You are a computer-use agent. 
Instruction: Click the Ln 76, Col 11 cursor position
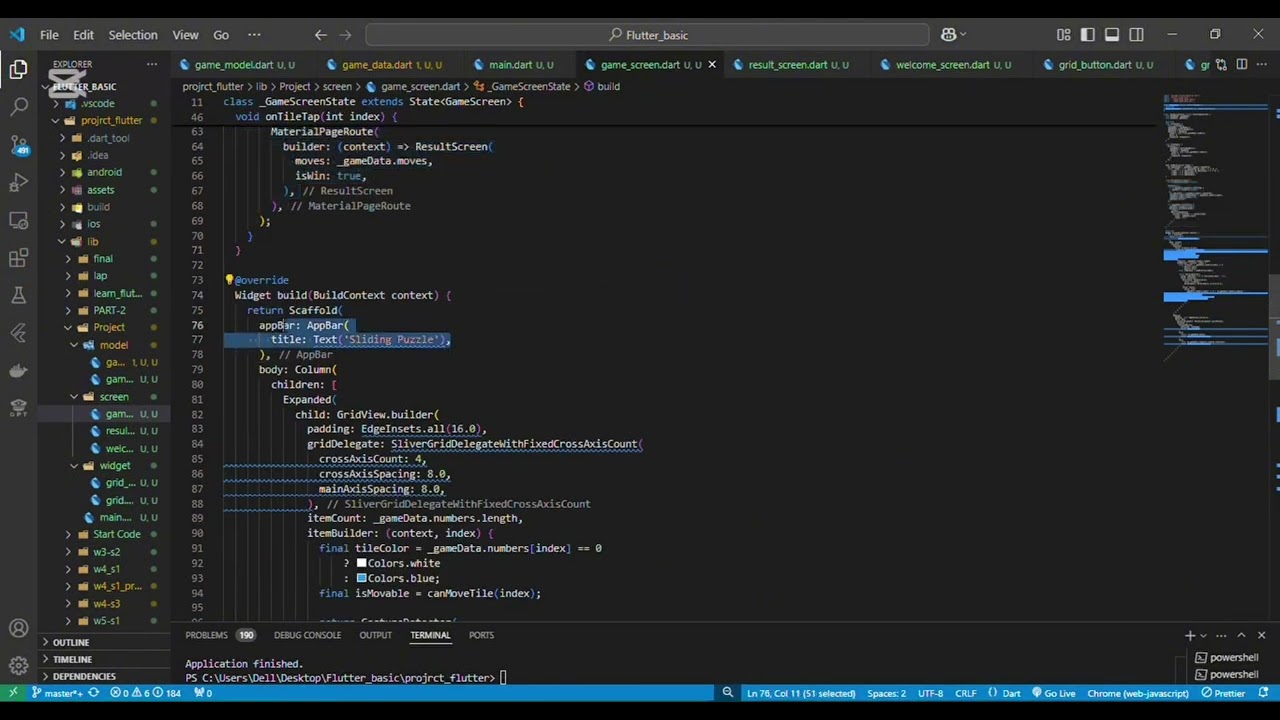coord(801,693)
